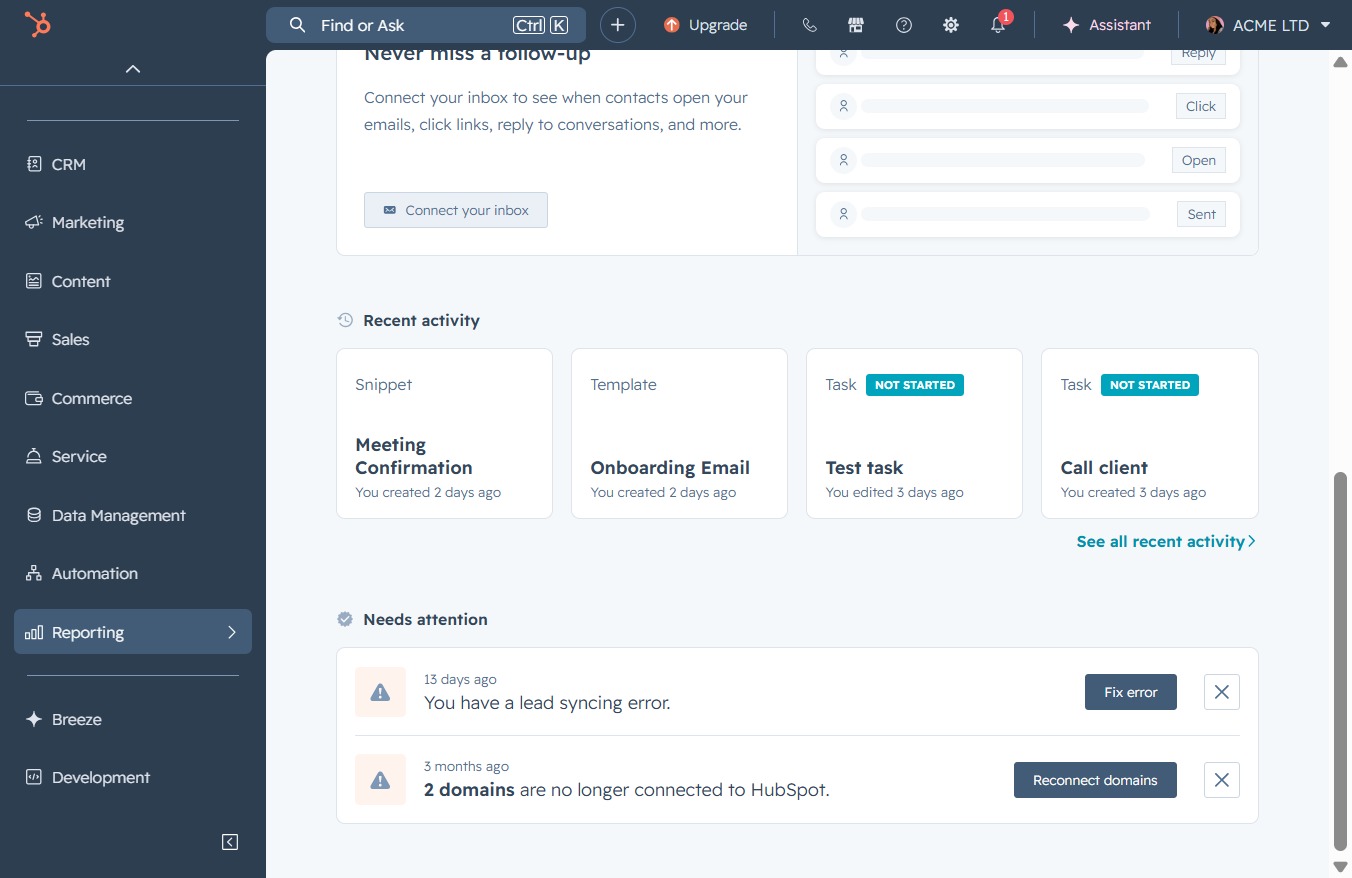The width and height of the screenshot is (1352, 878).
Task: Click Fix error button
Action: coord(1131,692)
